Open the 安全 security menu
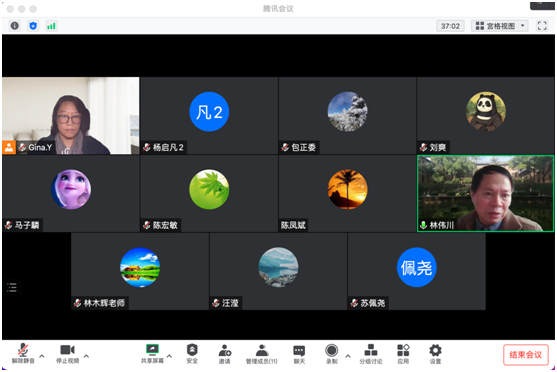The height and width of the screenshot is (372, 557). click(x=192, y=353)
